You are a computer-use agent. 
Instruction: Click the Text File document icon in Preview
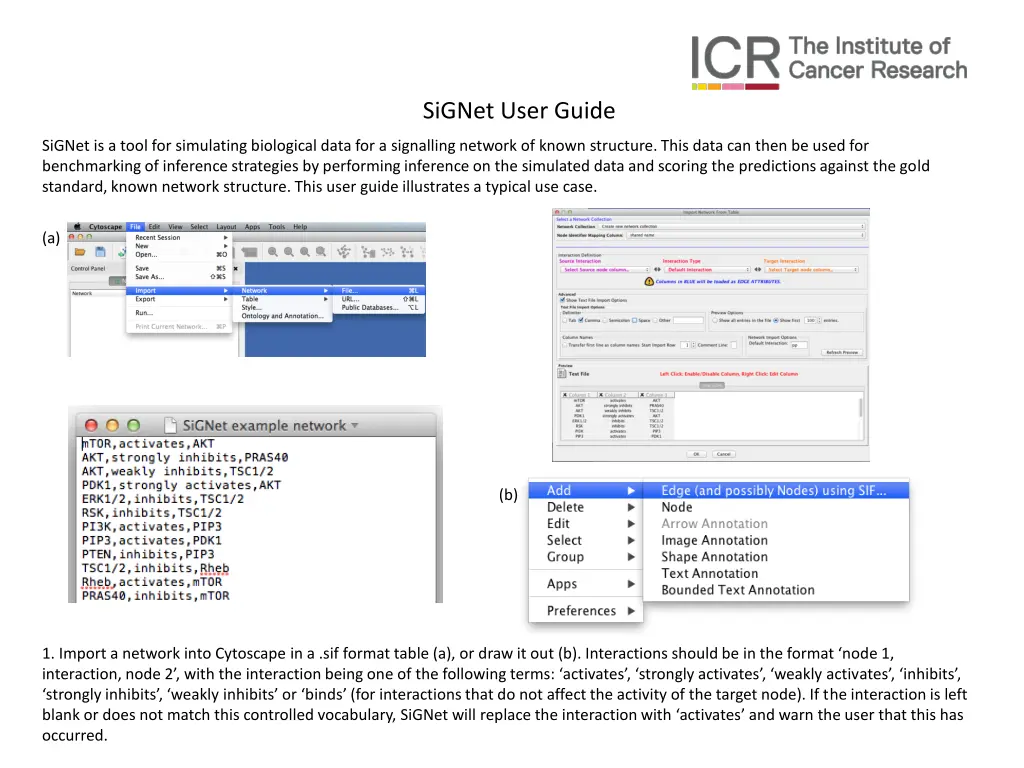click(560, 373)
